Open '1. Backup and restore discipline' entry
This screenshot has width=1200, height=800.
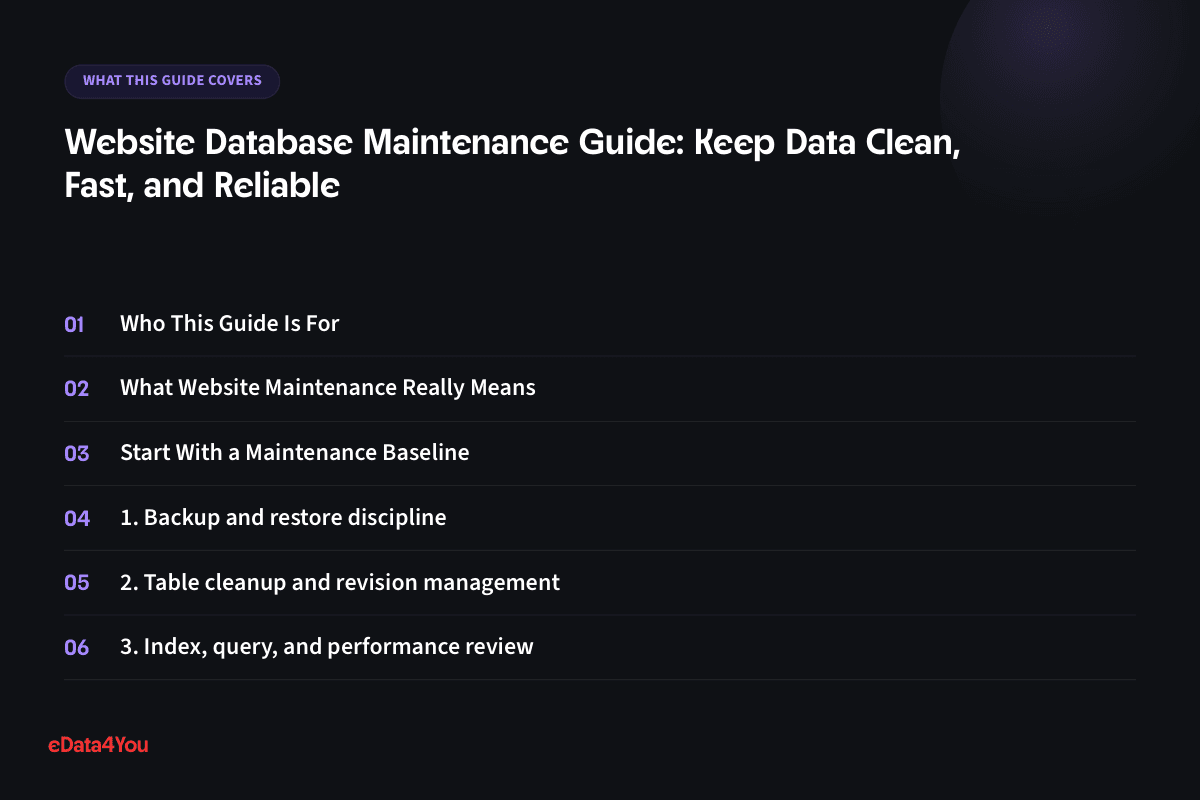(283, 518)
